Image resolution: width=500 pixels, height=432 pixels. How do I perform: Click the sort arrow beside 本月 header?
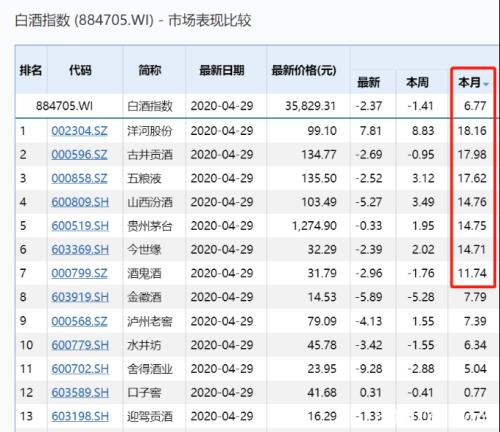[486, 84]
